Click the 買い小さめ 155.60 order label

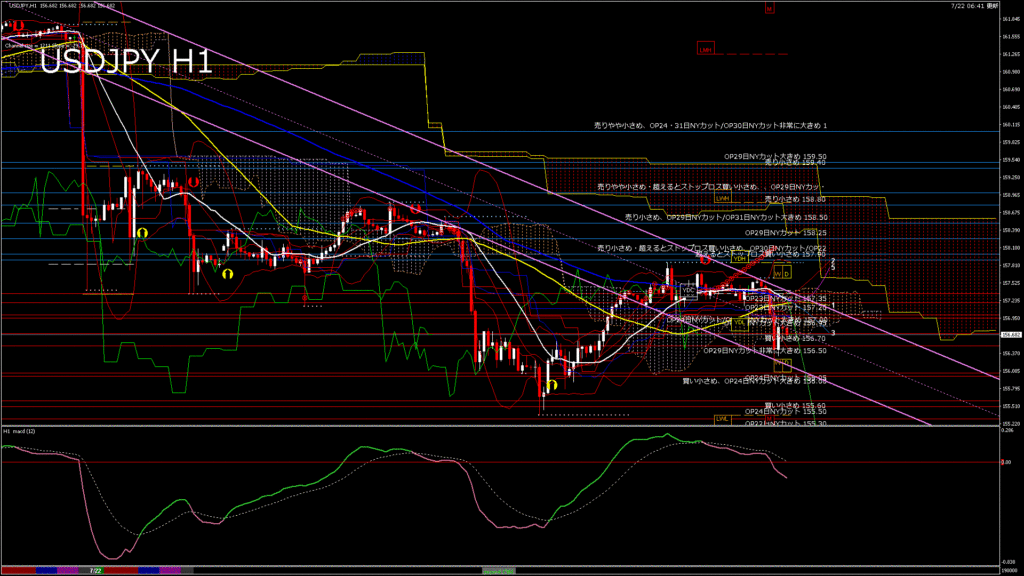pyautogui.click(x=794, y=405)
